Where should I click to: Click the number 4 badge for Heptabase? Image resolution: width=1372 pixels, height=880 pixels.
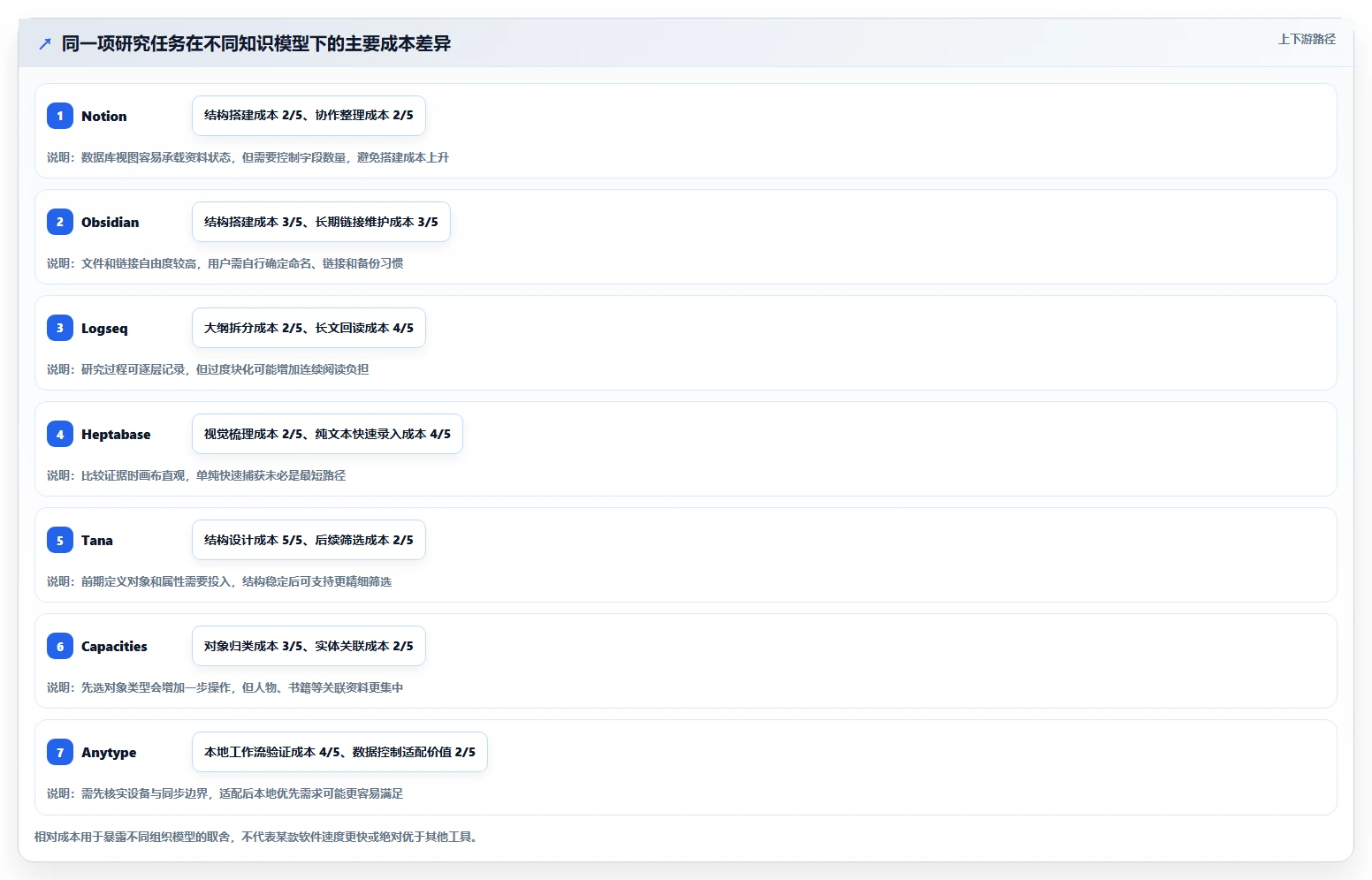click(60, 434)
